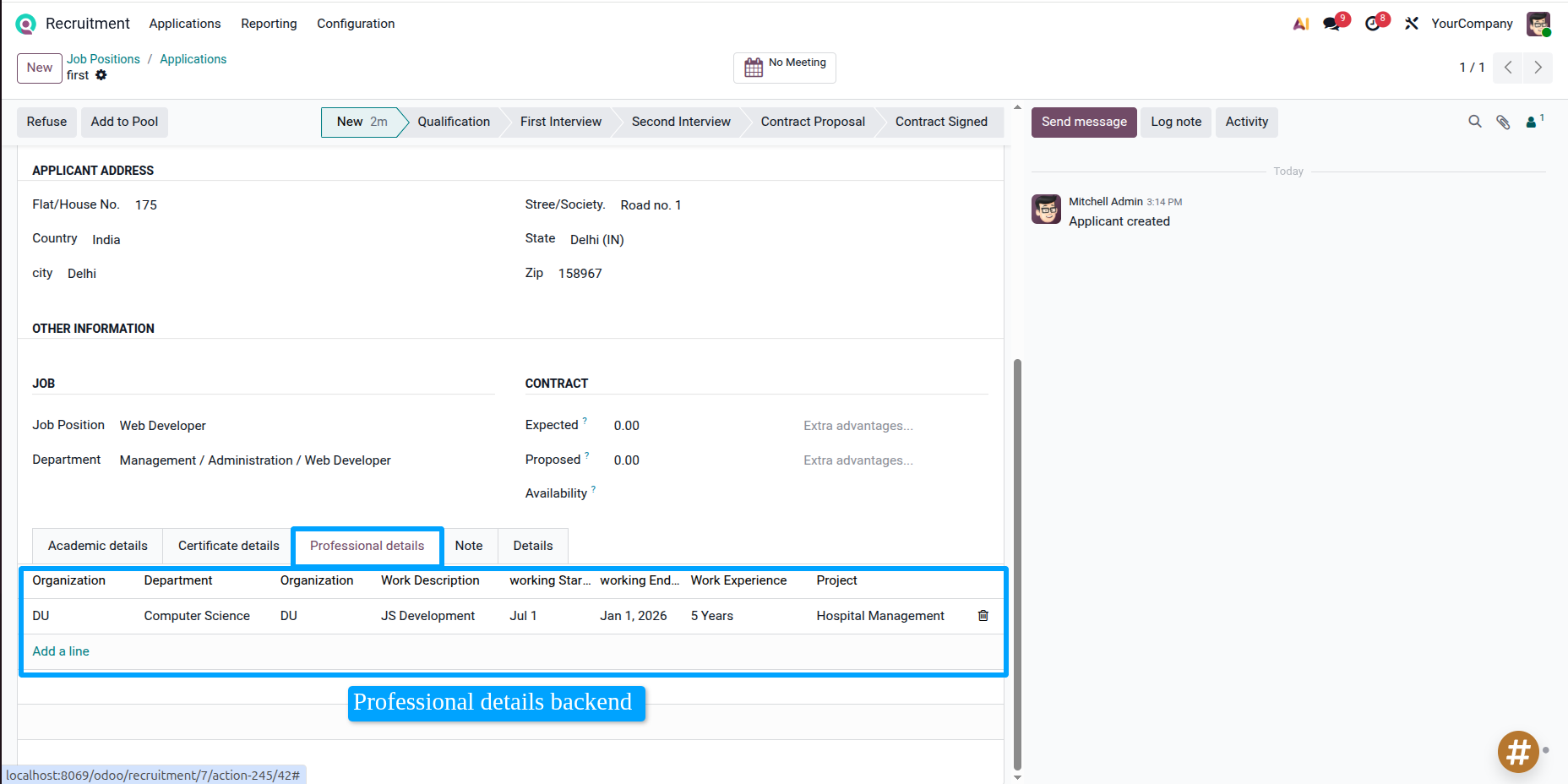1568x784 pixels.
Task: Switch to Academic details tab
Action: [98, 546]
